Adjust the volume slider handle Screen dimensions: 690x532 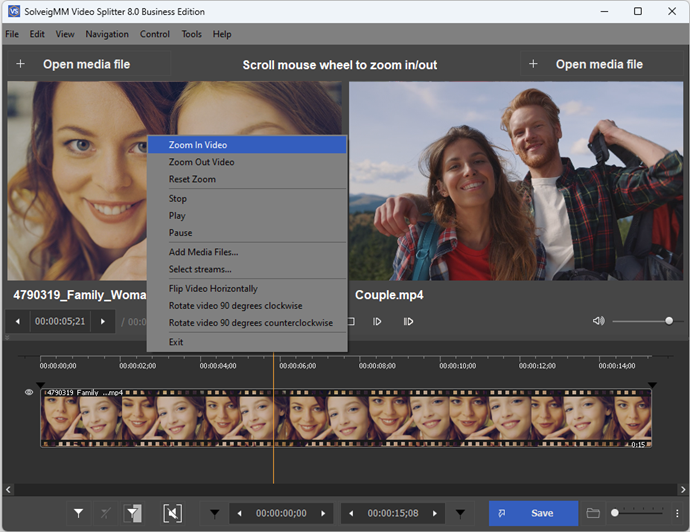(x=669, y=321)
